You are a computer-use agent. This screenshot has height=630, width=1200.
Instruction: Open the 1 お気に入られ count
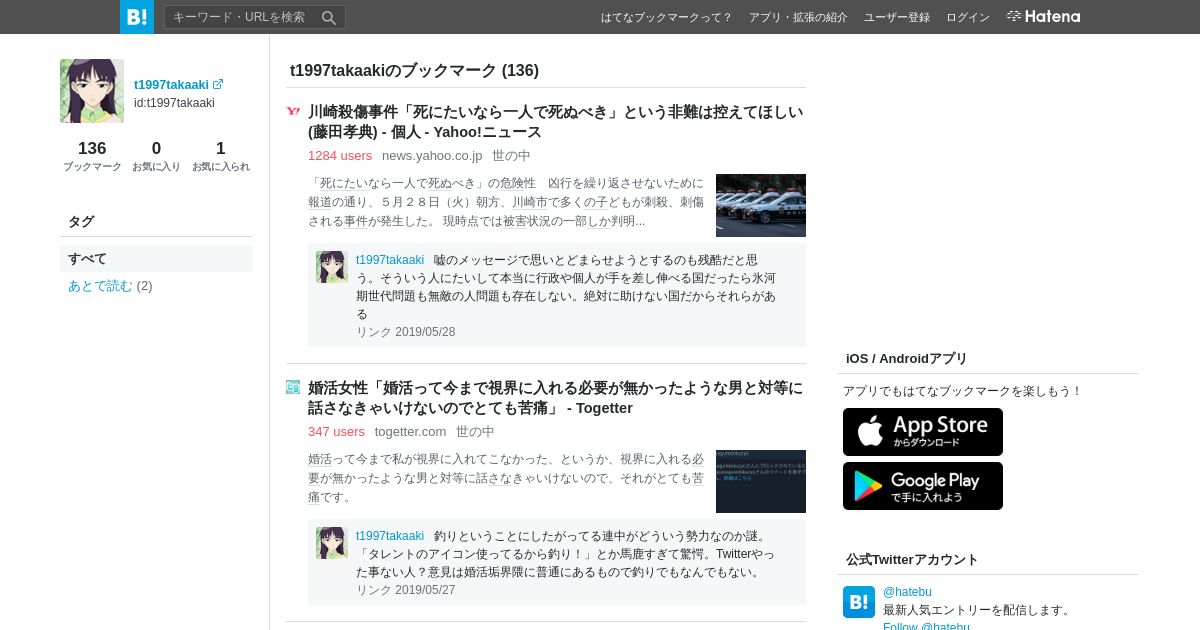pos(221,156)
